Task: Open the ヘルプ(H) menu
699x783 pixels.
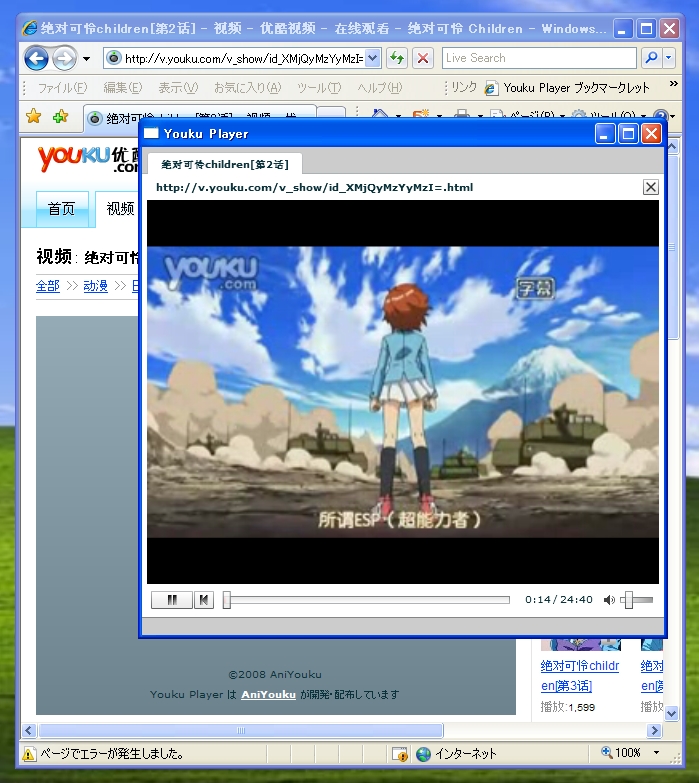Action: (x=379, y=88)
